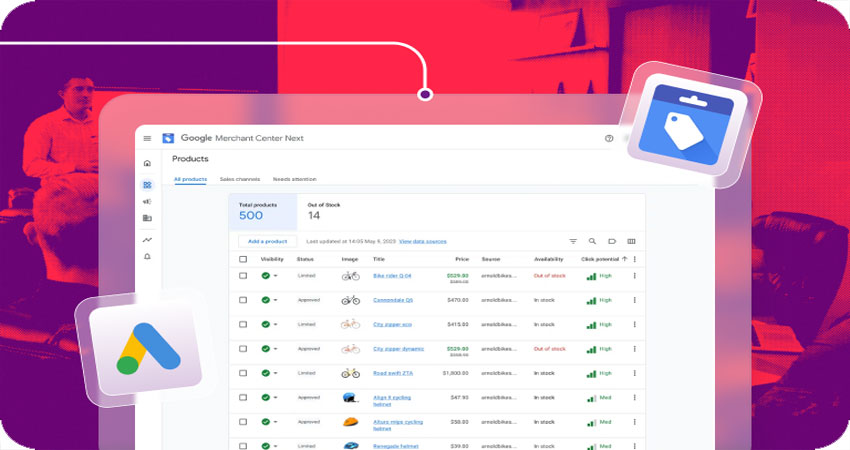The height and width of the screenshot is (450, 850).
Task: Go to Home in the sidebar
Action: pos(147,163)
